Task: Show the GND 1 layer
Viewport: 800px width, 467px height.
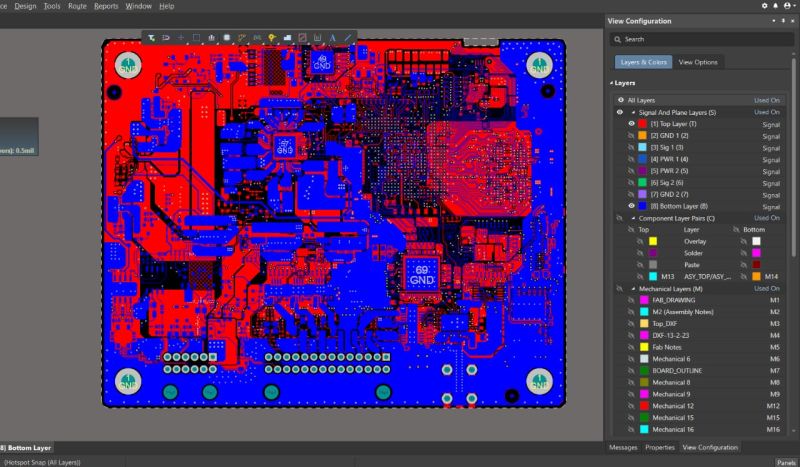Action: coord(630,135)
